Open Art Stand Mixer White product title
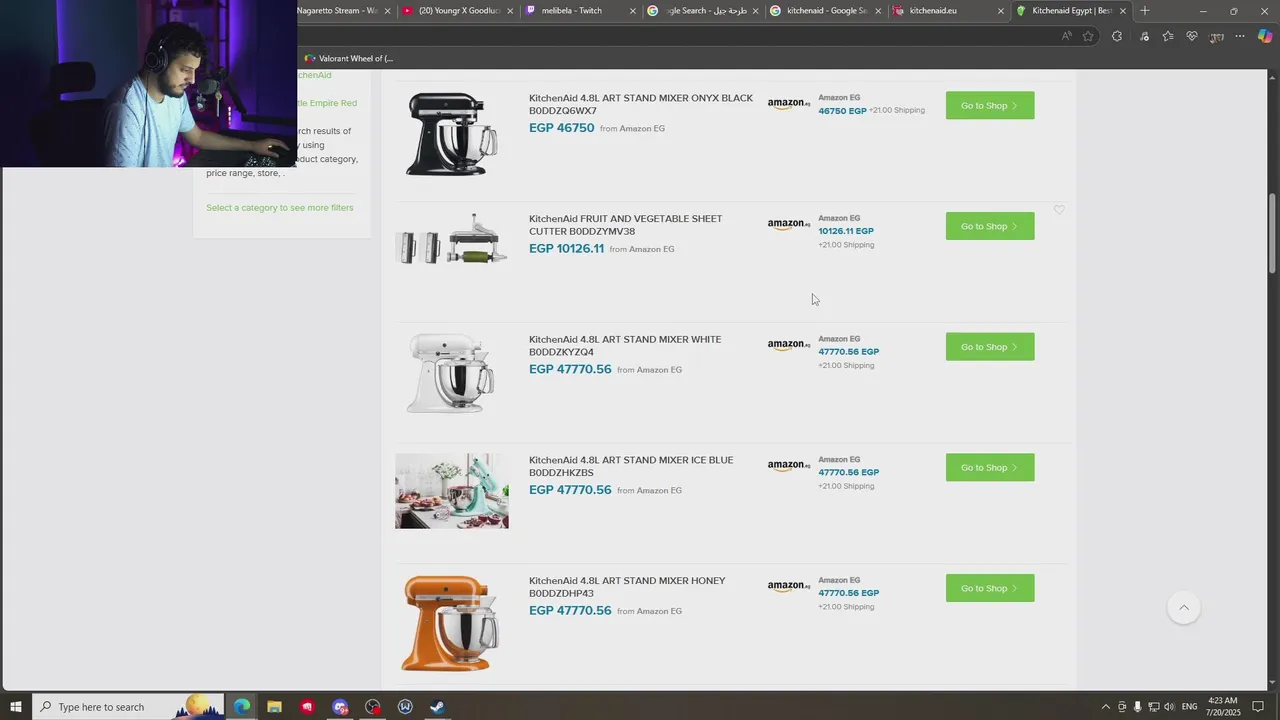This screenshot has width=1280, height=720. point(625,346)
